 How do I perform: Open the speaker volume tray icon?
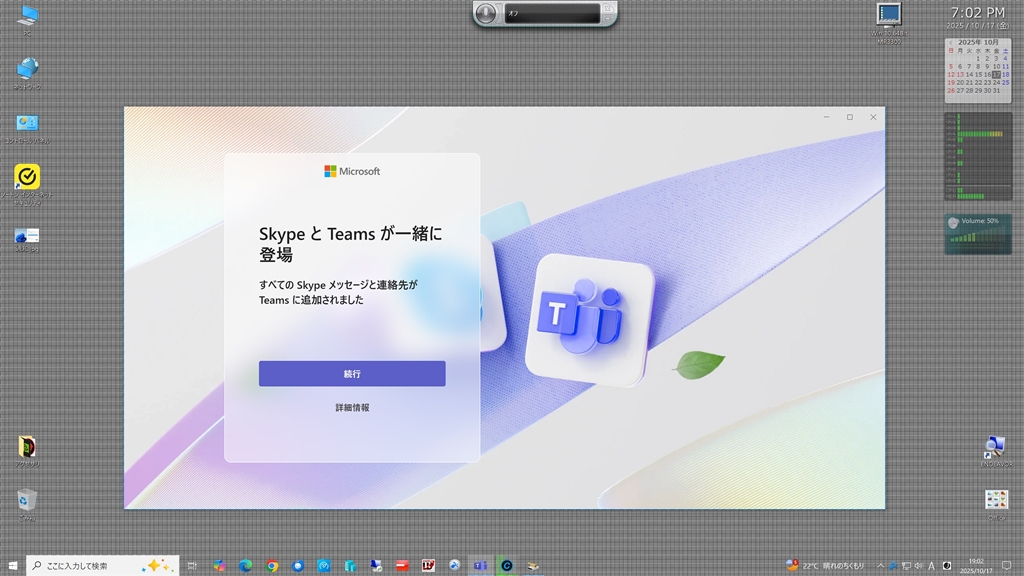click(918, 566)
